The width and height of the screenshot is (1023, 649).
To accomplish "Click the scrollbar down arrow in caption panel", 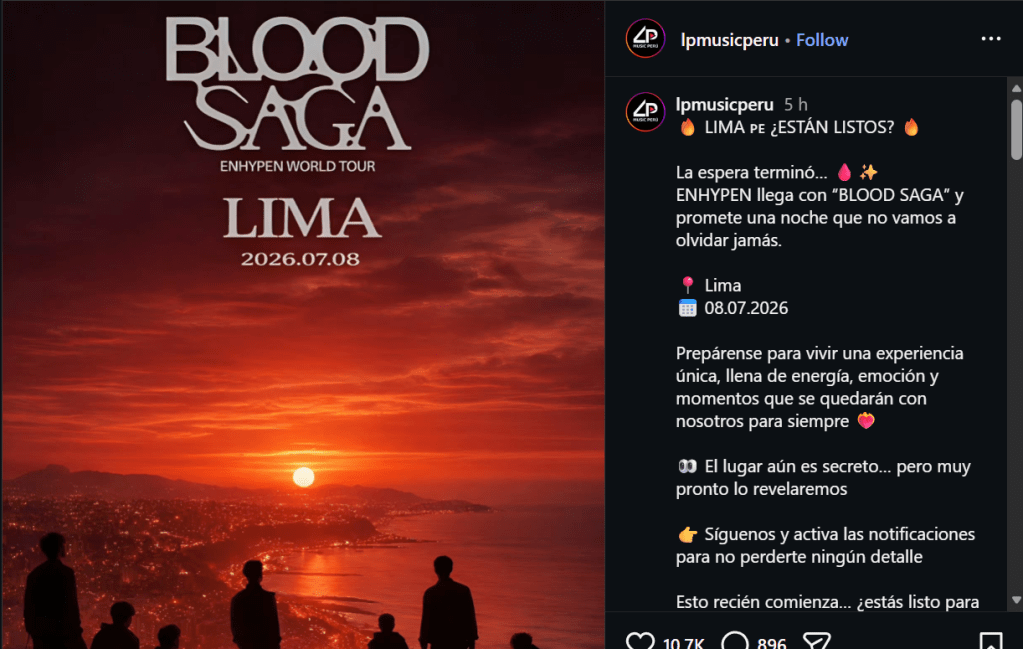I will (x=1016, y=600).
